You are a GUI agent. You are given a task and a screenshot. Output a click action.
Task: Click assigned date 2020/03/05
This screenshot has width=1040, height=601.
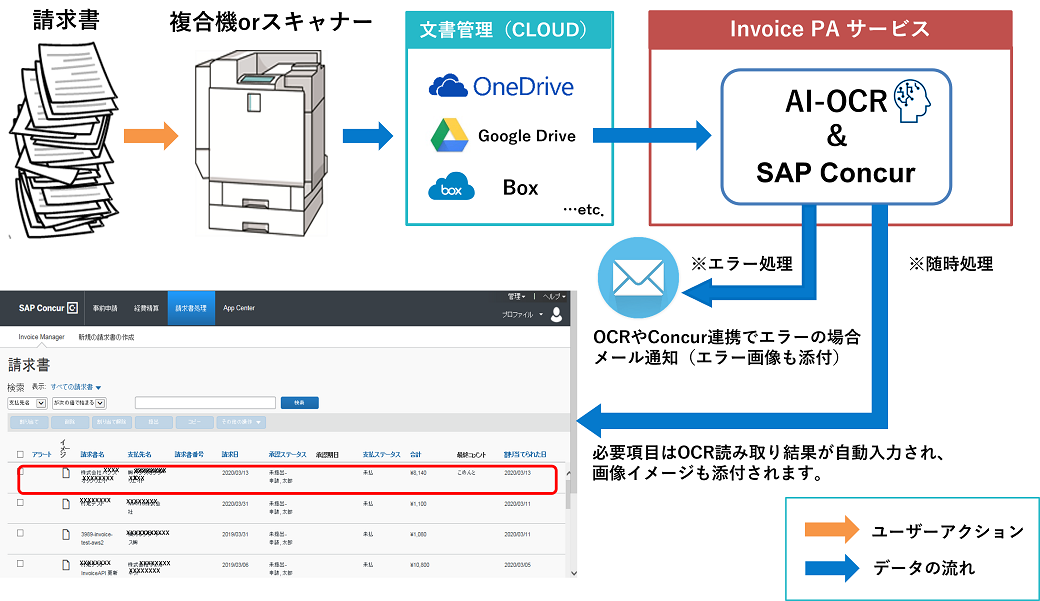(x=517, y=565)
